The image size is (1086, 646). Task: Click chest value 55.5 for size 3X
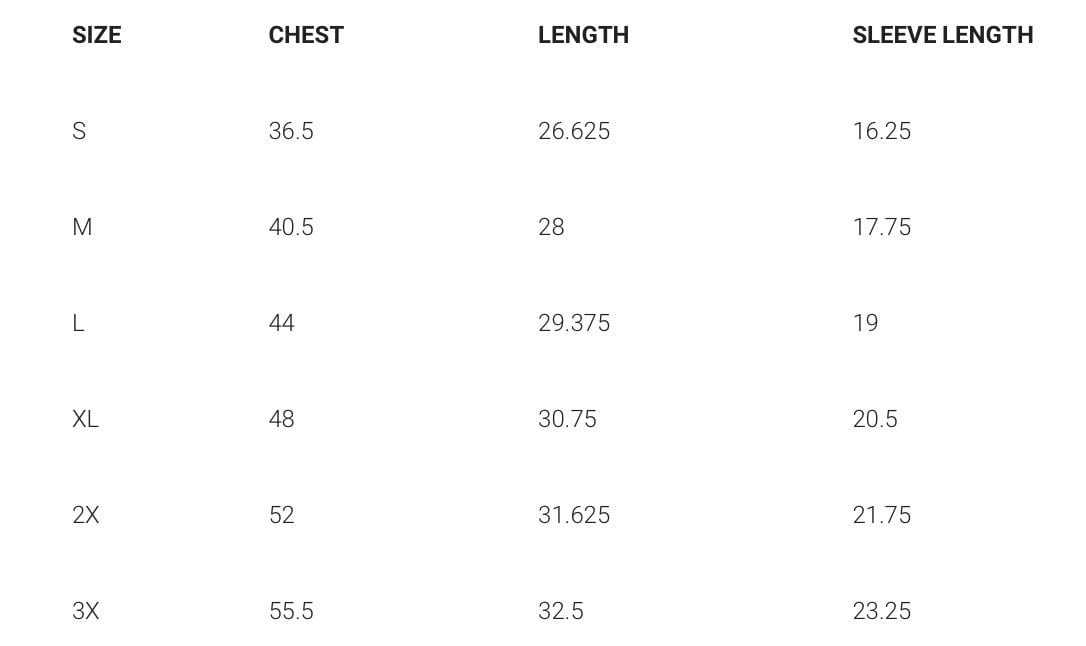coord(291,611)
